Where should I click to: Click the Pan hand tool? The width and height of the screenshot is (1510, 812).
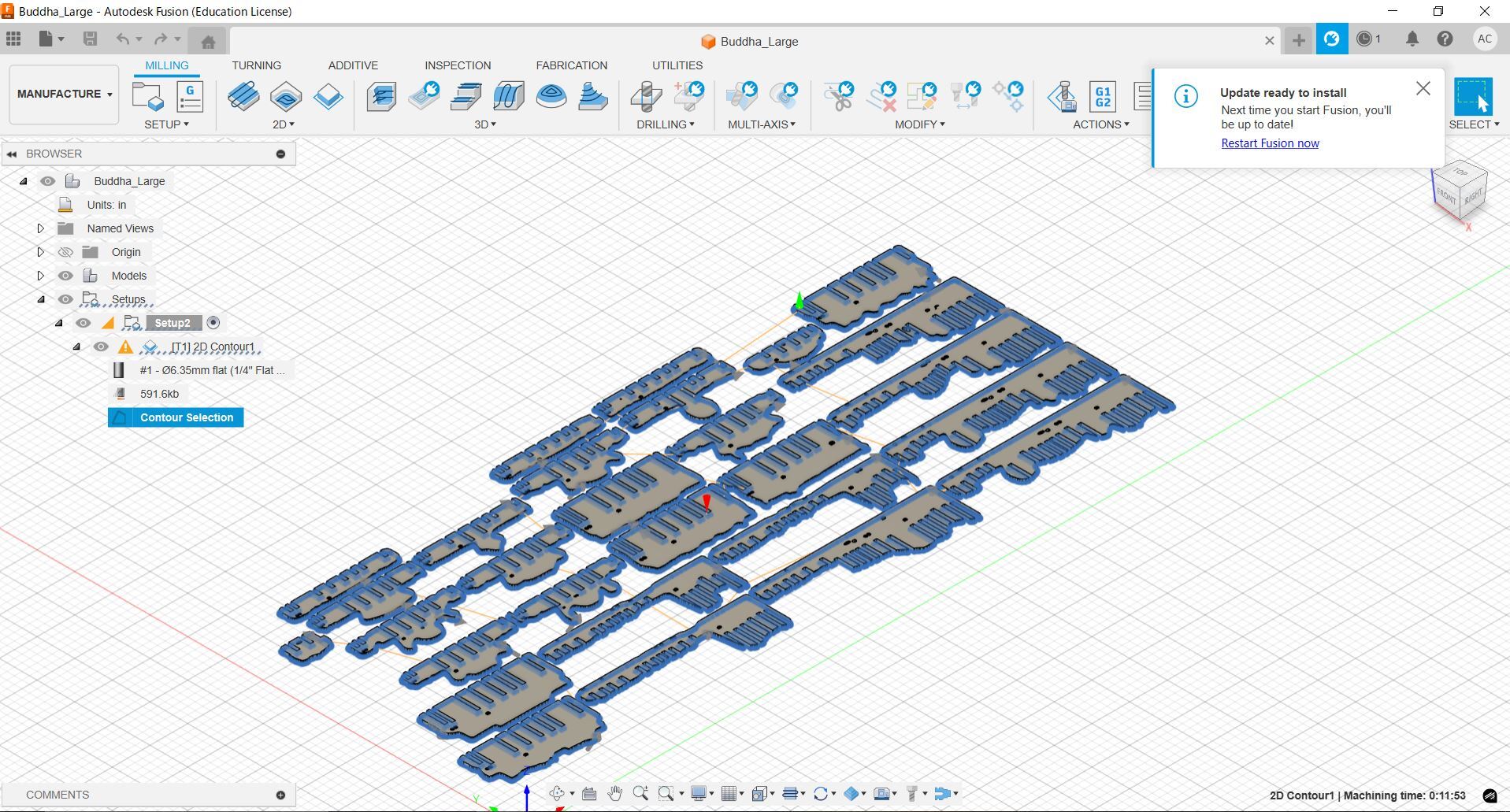614,794
